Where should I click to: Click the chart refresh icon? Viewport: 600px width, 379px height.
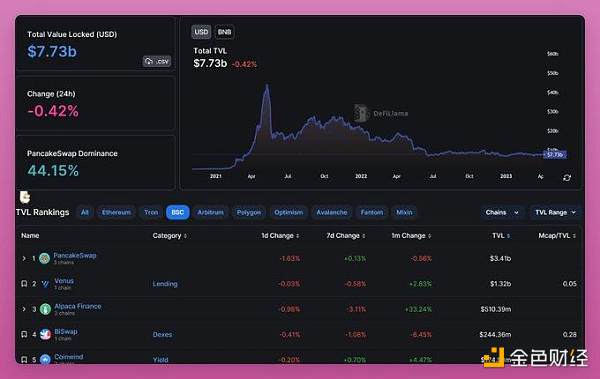(x=567, y=178)
